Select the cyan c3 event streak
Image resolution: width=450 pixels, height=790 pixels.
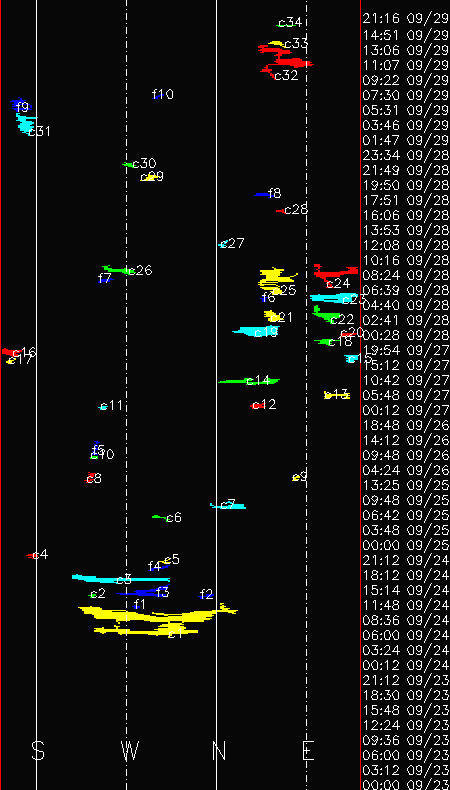click(x=121, y=579)
